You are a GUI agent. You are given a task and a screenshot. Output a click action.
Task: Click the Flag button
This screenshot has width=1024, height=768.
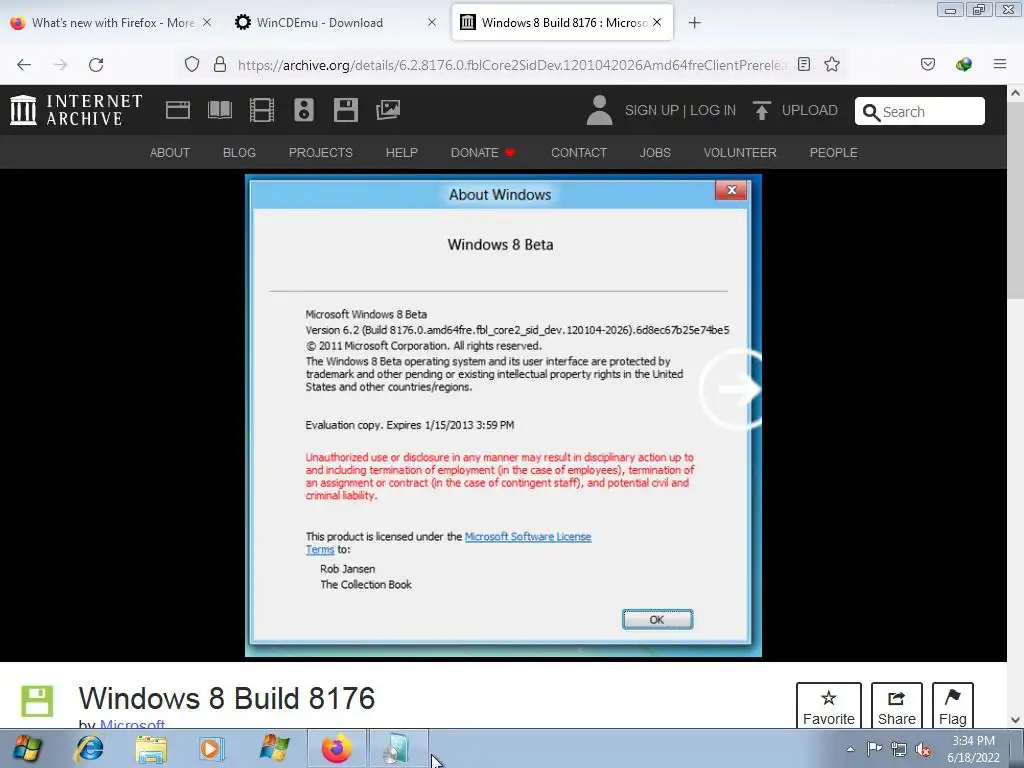coord(953,706)
